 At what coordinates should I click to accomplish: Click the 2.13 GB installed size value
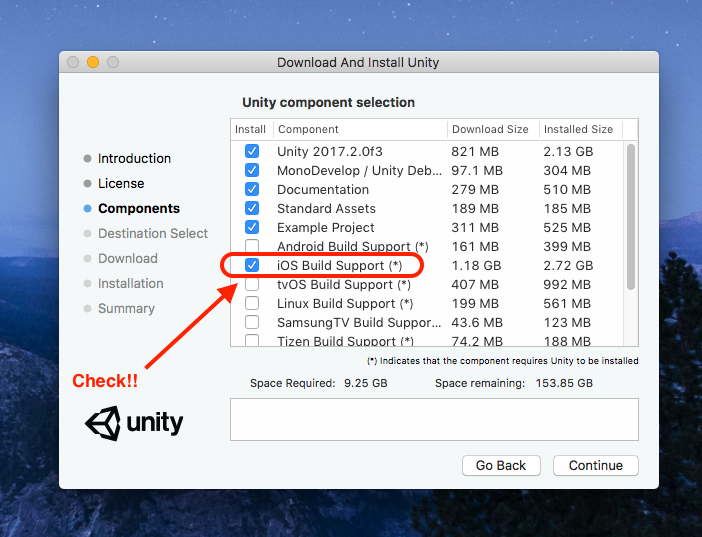[568, 151]
